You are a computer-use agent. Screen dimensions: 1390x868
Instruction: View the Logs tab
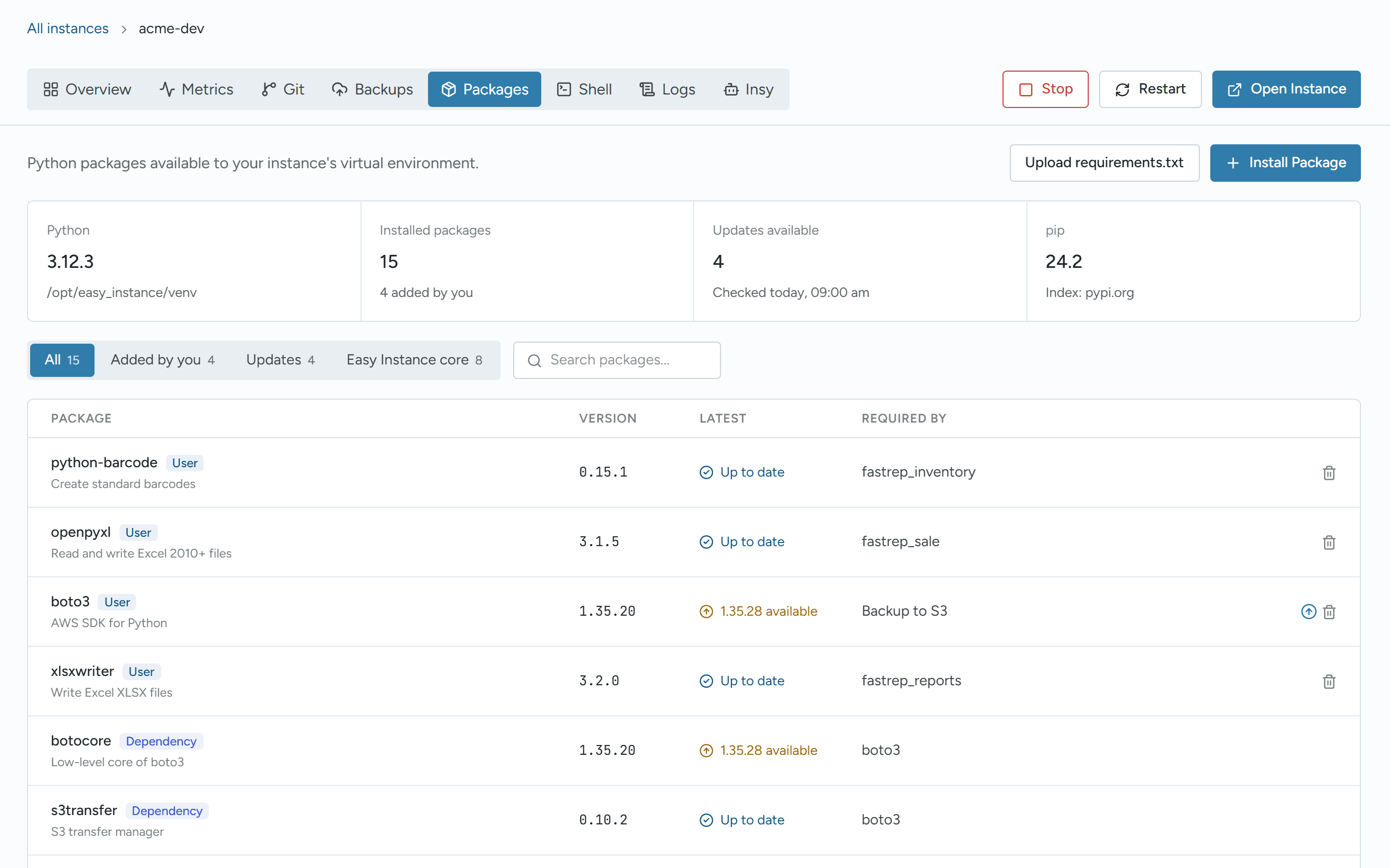667,89
